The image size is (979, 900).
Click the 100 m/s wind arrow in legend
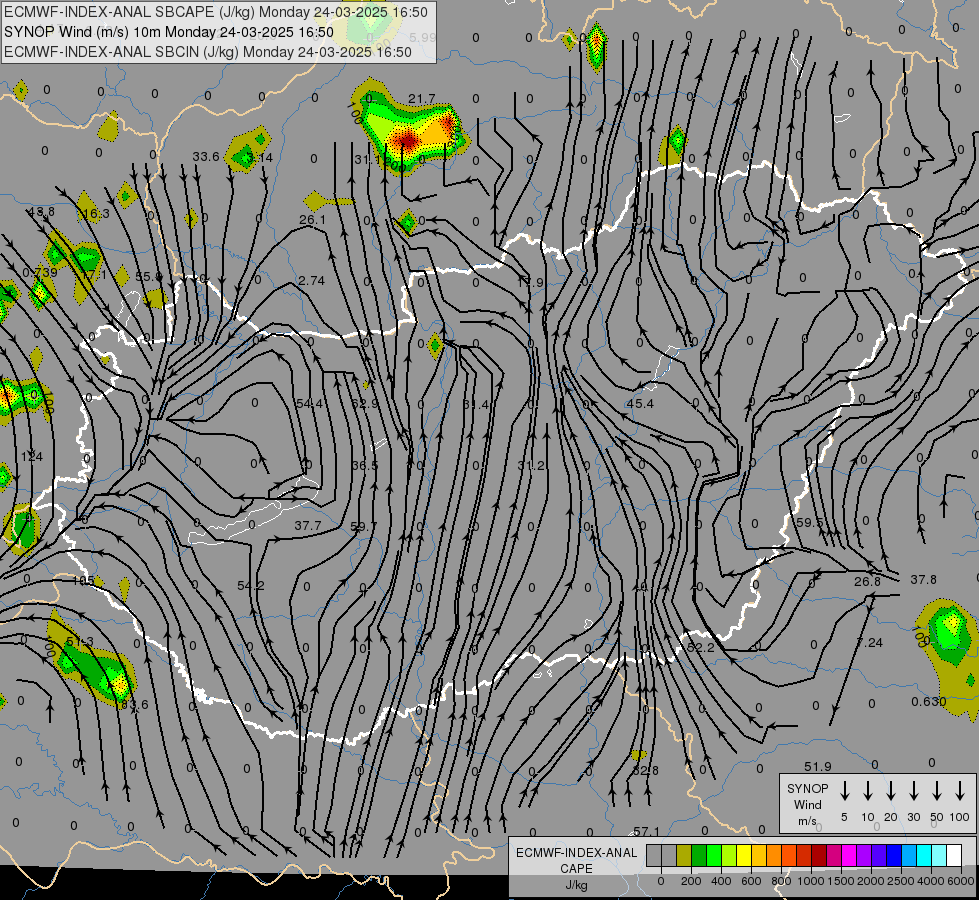tap(960, 791)
